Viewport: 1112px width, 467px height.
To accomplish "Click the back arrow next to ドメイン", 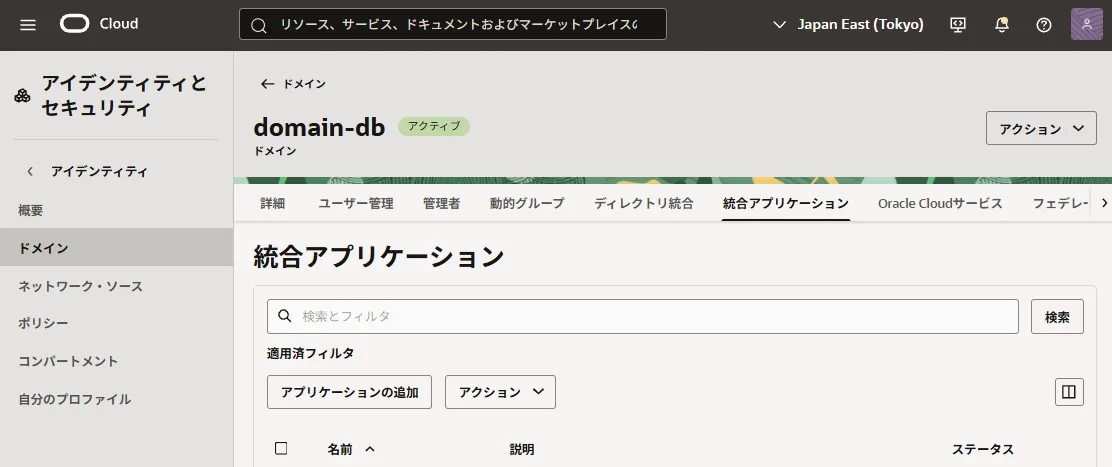I will (267, 84).
